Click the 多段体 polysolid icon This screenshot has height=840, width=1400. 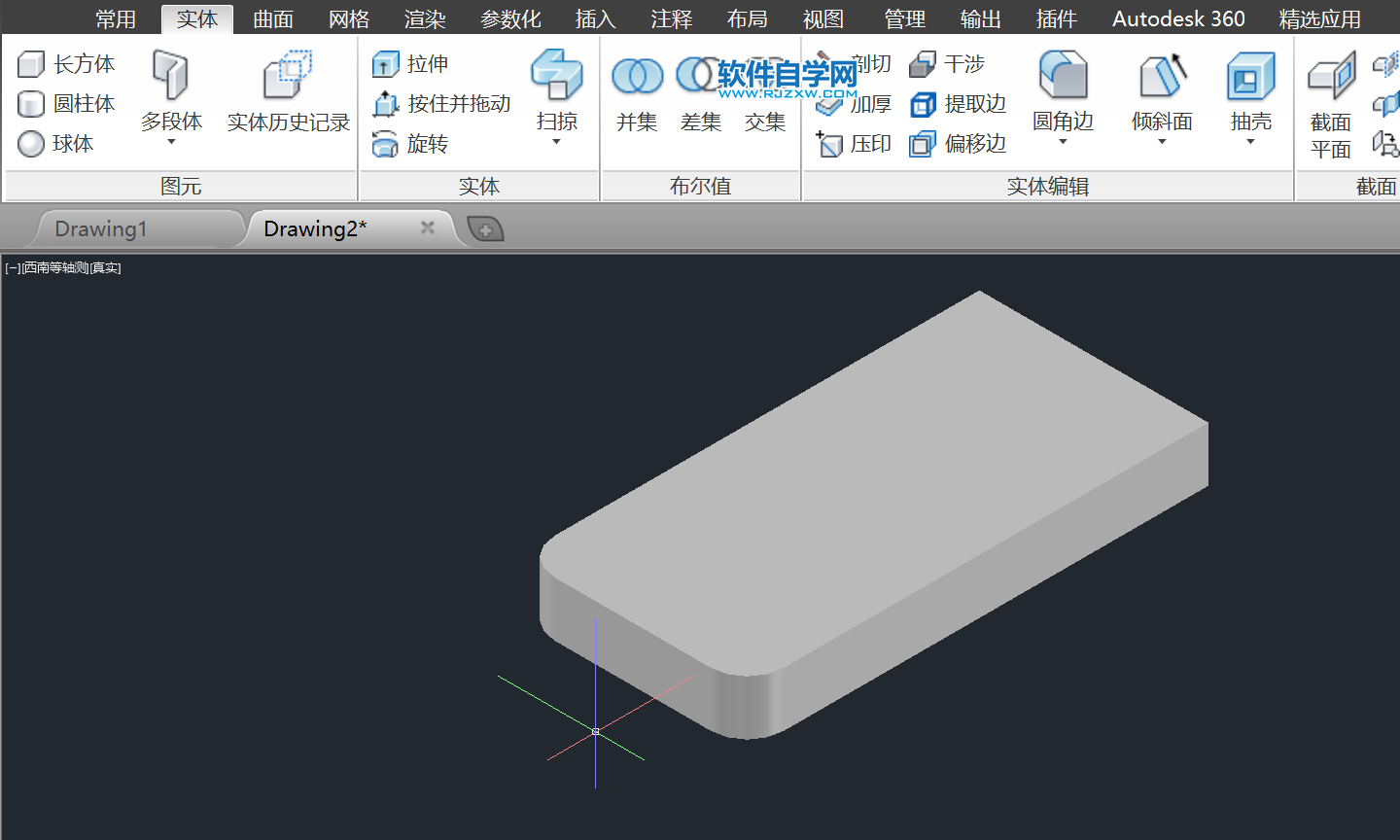171,75
